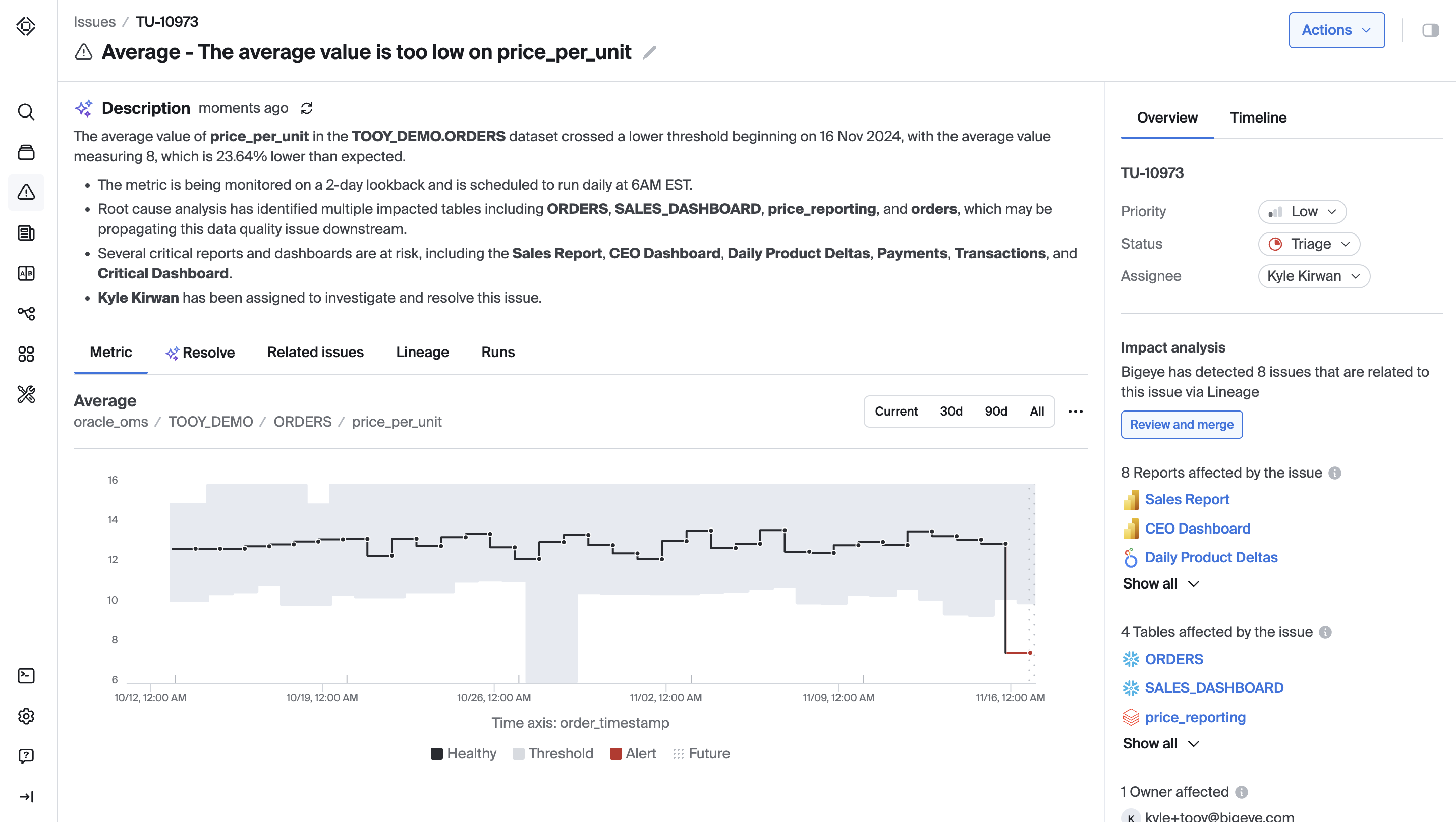
Task: Open the Status Triage dropdown
Action: 1309,244
